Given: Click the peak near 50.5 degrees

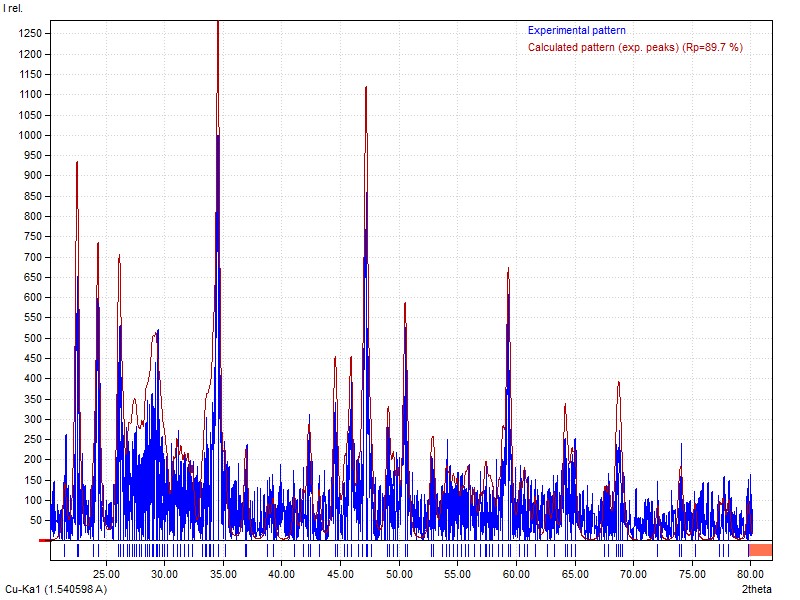Looking at the screenshot, I should pos(405,306).
